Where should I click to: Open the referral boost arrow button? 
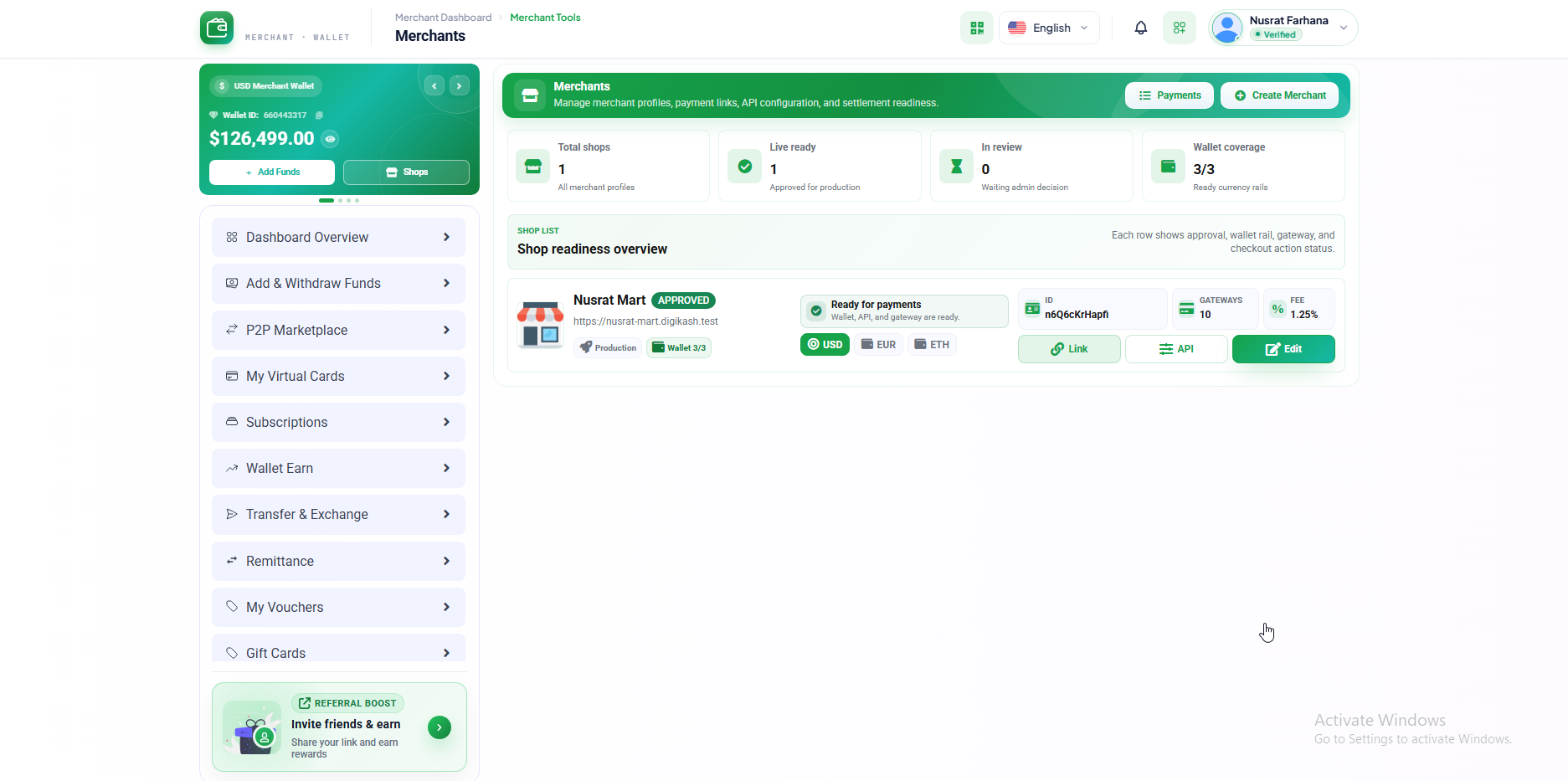440,727
